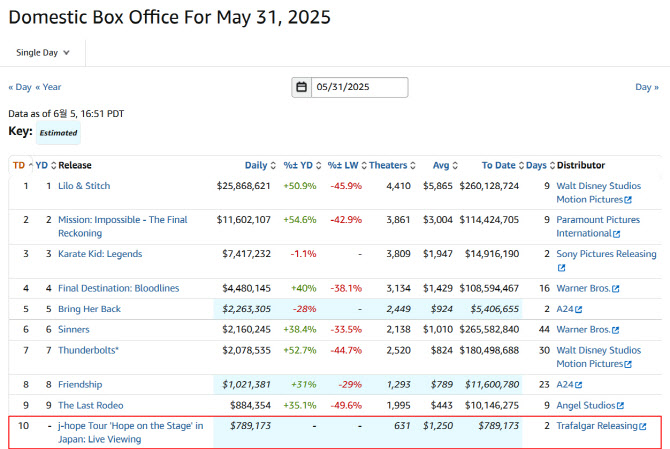Open the Sinners movie link
670x449 pixels.
[73, 329]
